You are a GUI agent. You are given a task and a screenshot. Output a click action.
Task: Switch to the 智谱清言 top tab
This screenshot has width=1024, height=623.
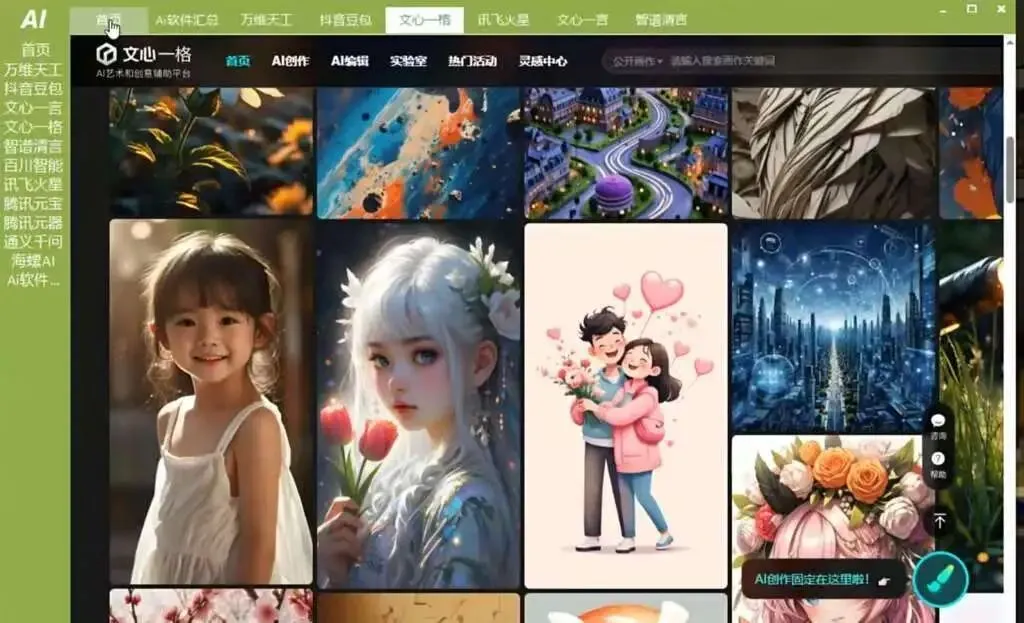661,20
